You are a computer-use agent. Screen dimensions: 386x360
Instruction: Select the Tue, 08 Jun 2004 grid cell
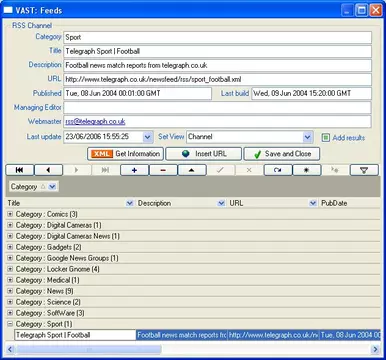click(350, 335)
